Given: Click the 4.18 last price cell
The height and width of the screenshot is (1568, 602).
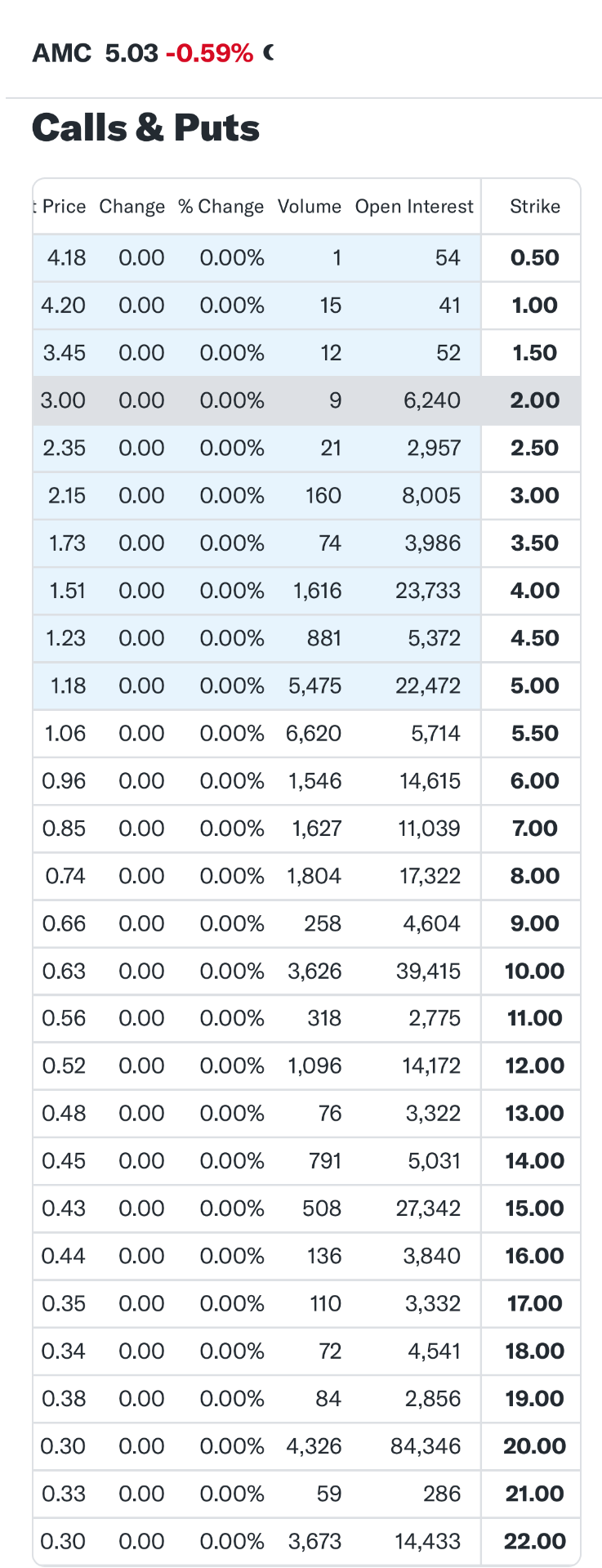Looking at the screenshot, I should [67, 258].
